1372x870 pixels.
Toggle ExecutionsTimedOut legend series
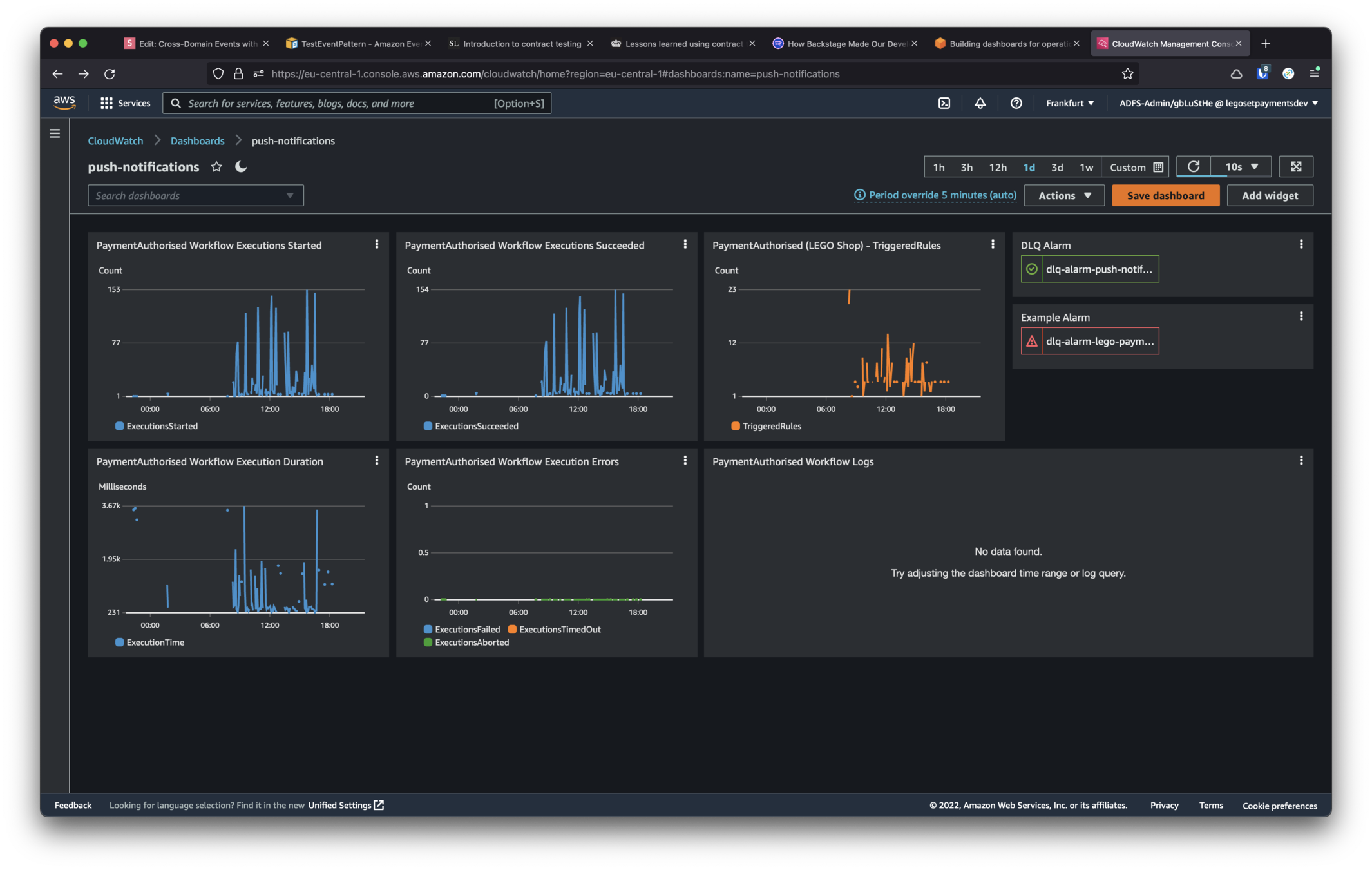click(555, 630)
